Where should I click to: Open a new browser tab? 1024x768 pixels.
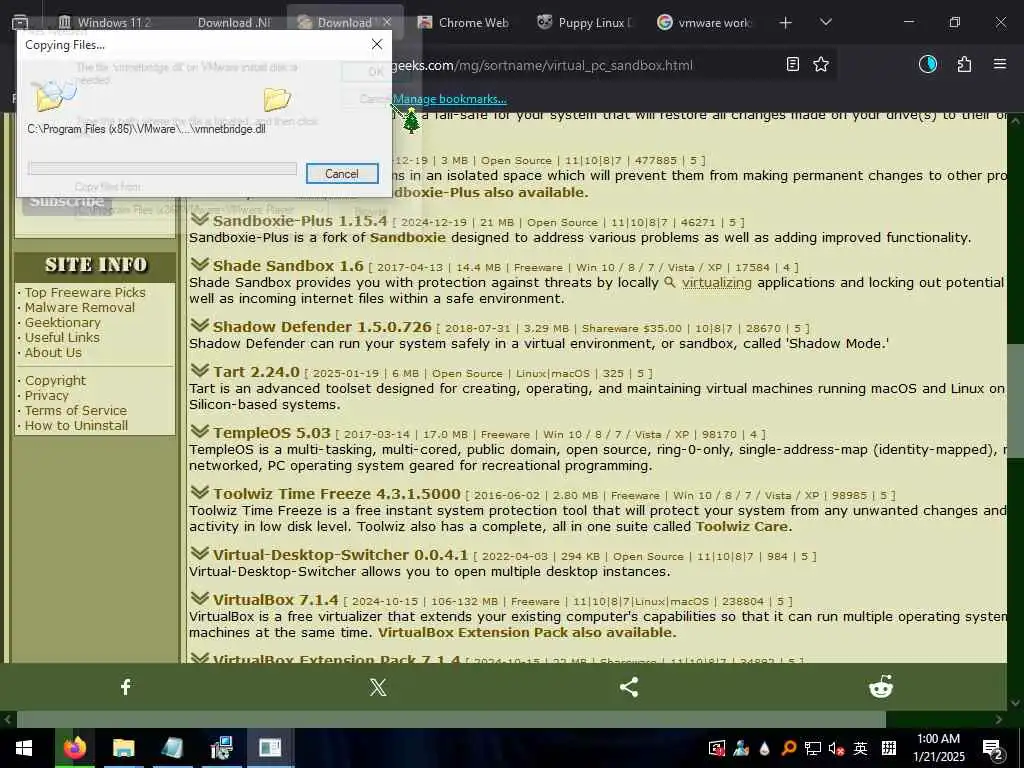786,22
